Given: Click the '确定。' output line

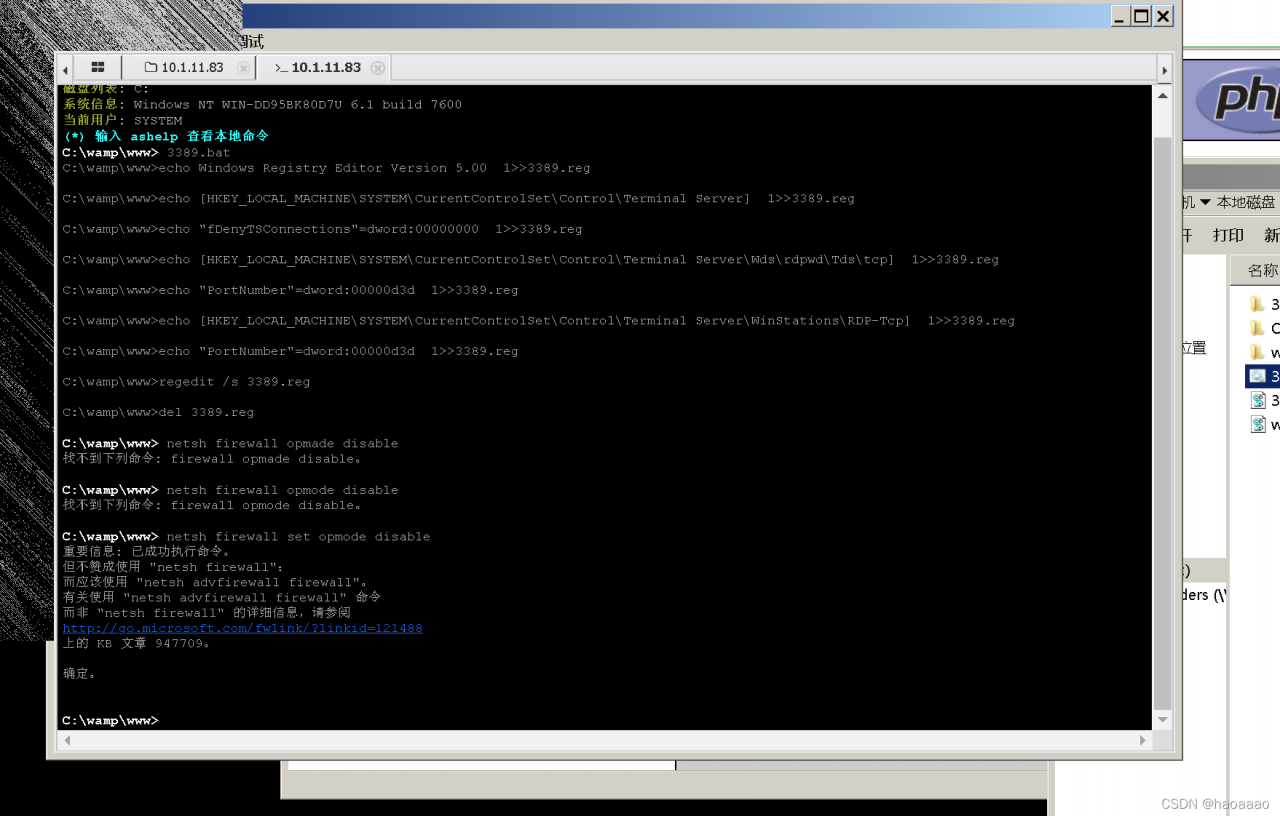Looking at the screenshot, I should click(80, 674).
